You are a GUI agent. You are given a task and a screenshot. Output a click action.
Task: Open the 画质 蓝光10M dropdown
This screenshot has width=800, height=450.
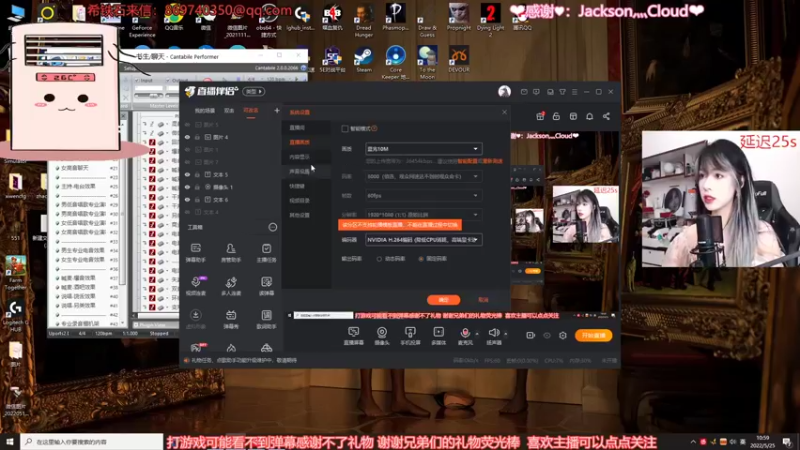click(x=423, y=149)
